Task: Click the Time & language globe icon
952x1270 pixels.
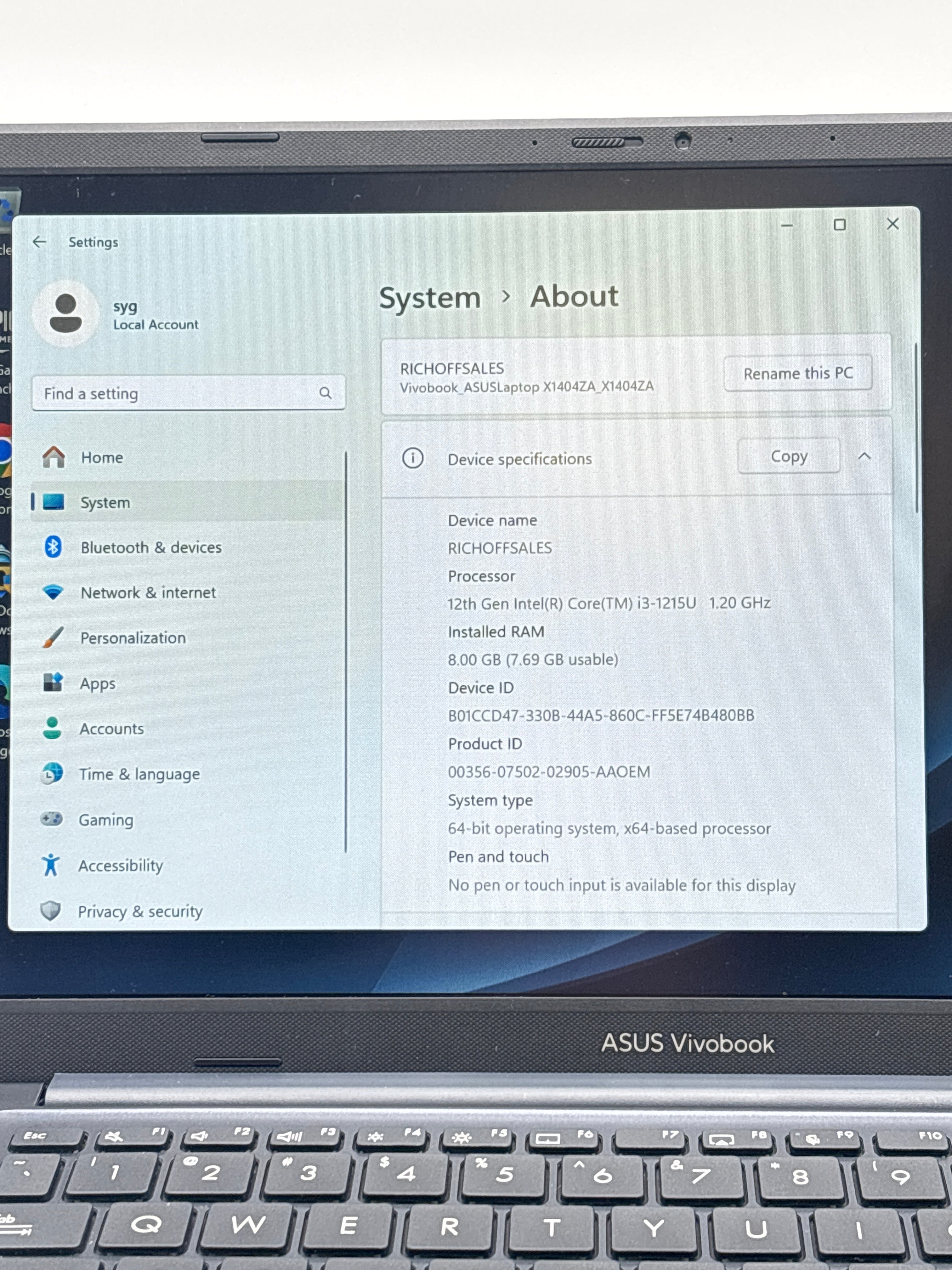Action: pos(52,773)
